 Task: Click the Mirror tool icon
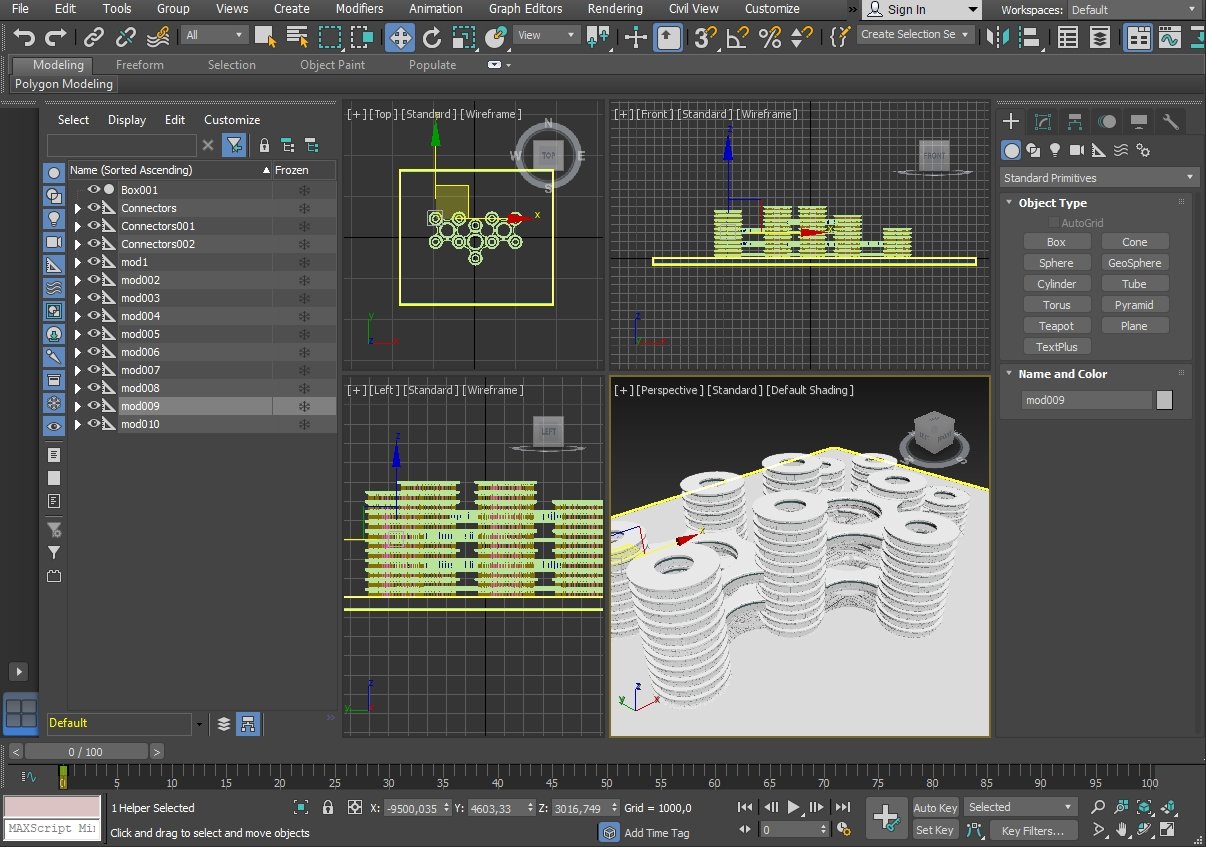(x=997, y=37)
